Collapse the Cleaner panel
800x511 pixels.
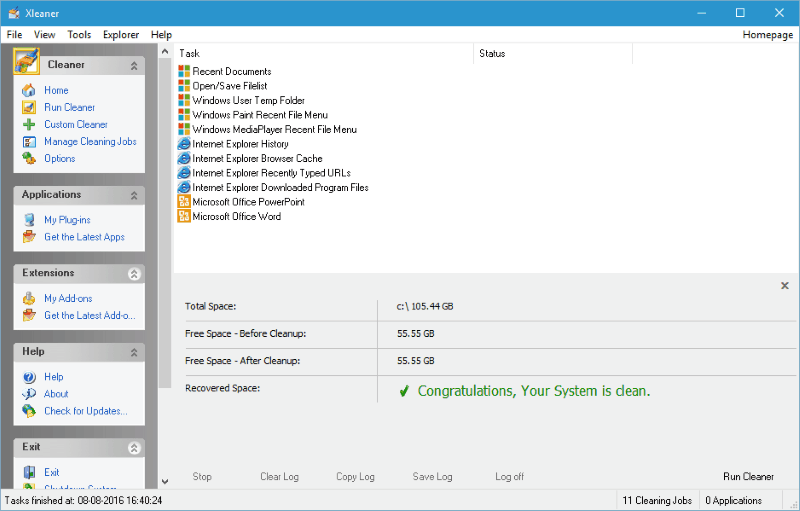coord(134,66)
